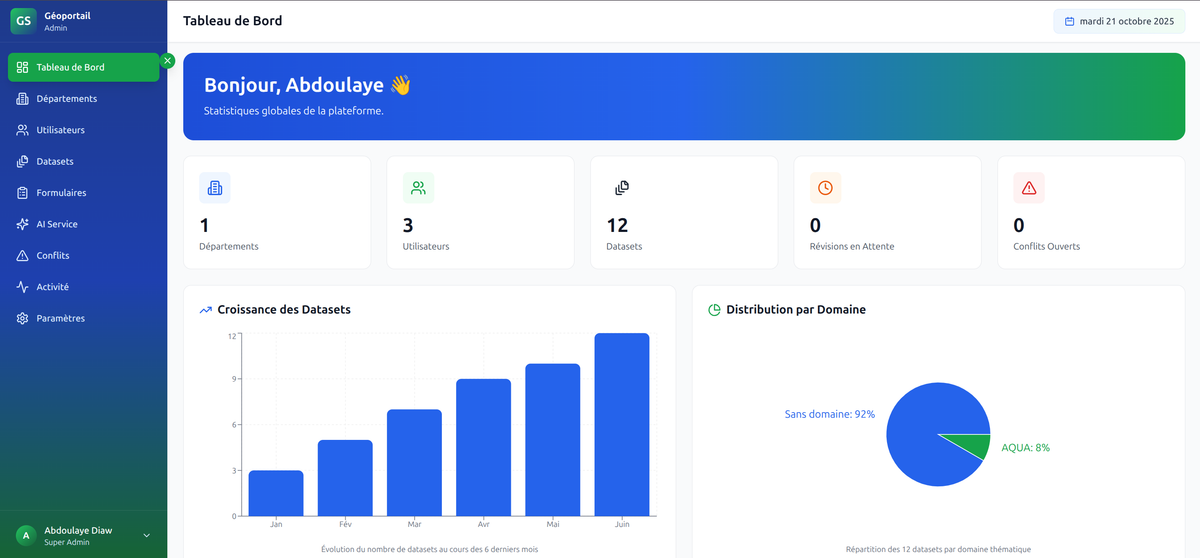
Task: Click the Utilisateurs people icon in sidebar
Action: [23, 130]
